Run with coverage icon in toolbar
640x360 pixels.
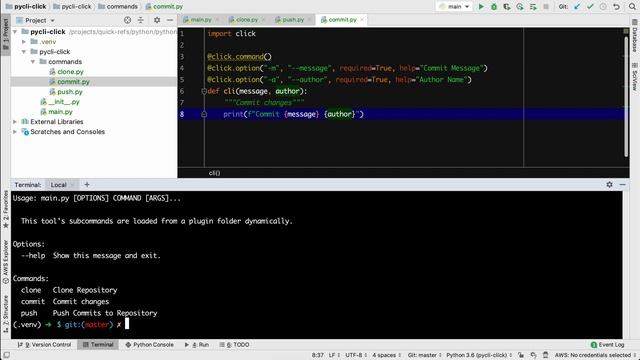pyautogui.click(x=507, y=7)
